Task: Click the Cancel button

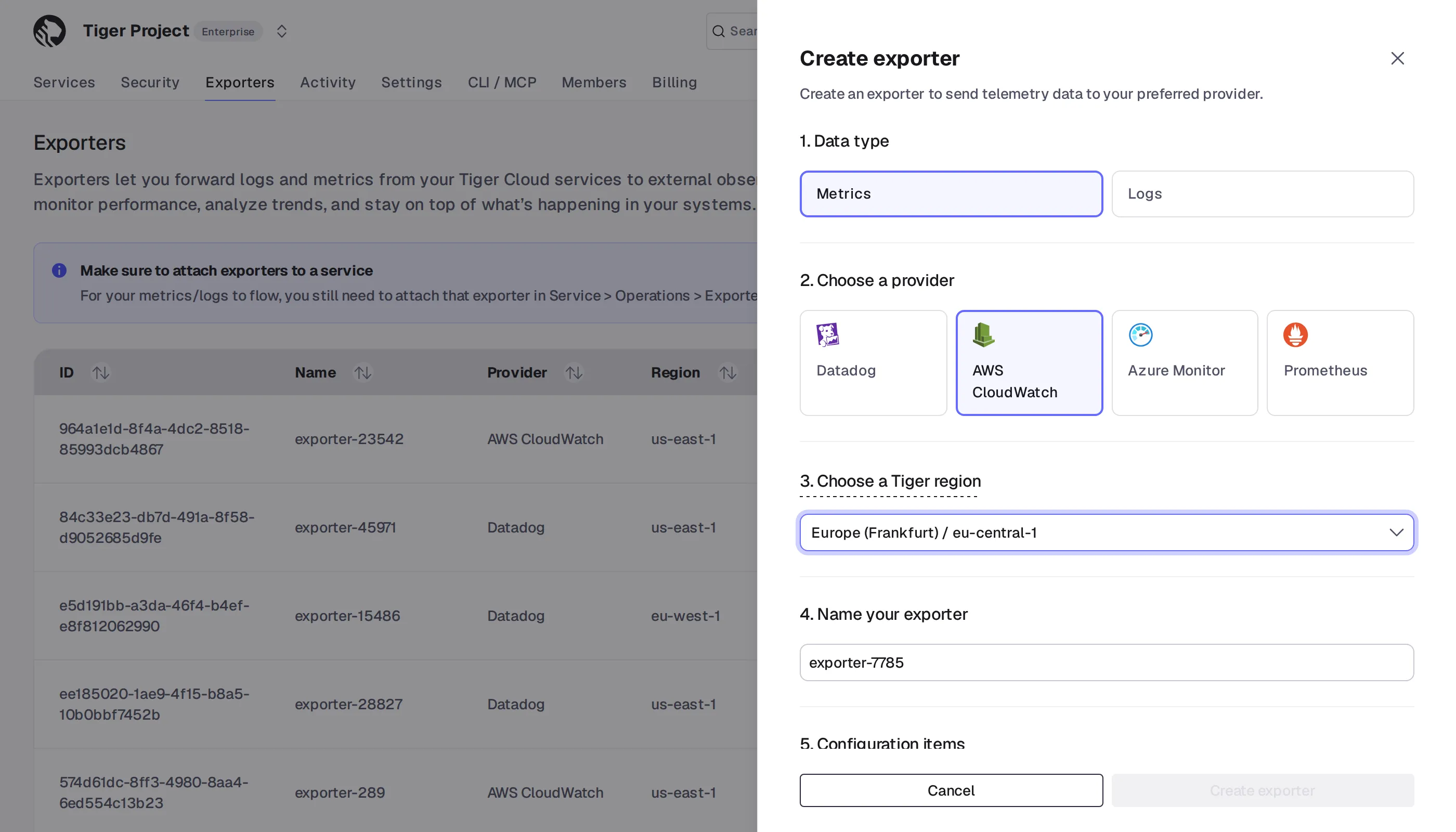Action: pyautogui.click(x=951, y=790)
